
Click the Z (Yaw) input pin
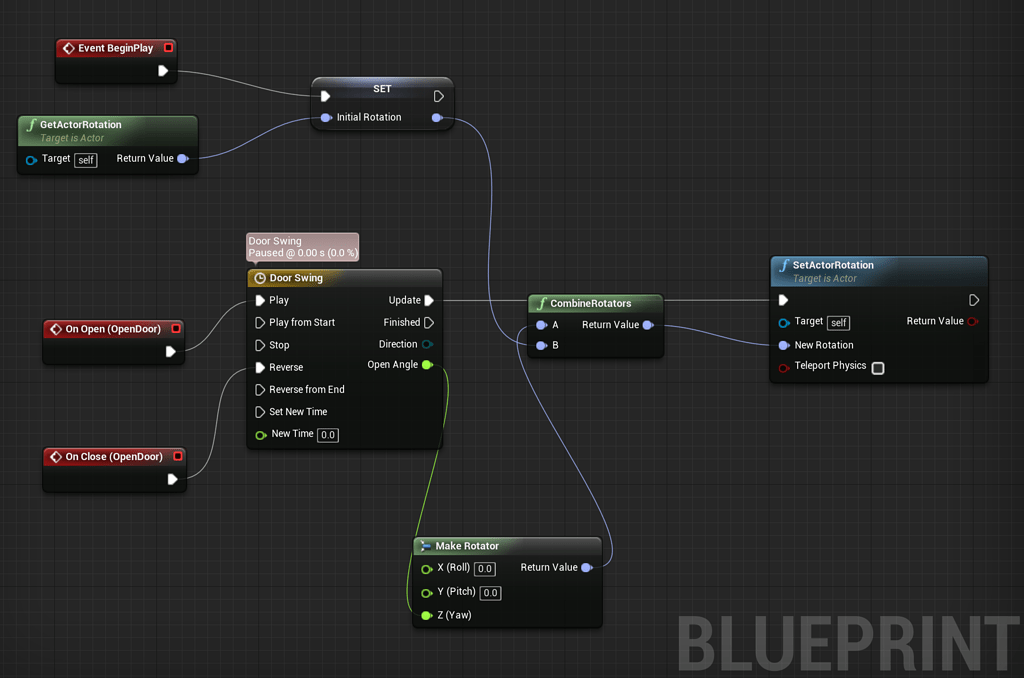click(426, 615)
